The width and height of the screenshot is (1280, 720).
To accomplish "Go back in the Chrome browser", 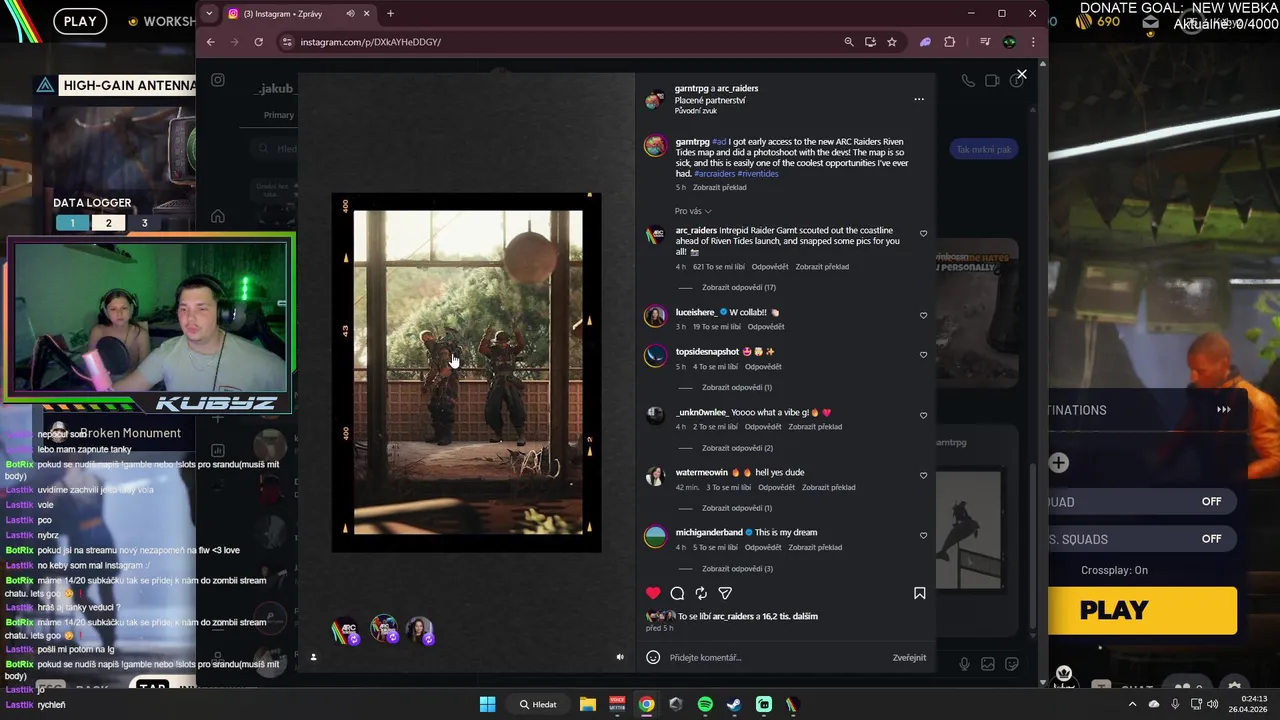I will coord(210,42).
